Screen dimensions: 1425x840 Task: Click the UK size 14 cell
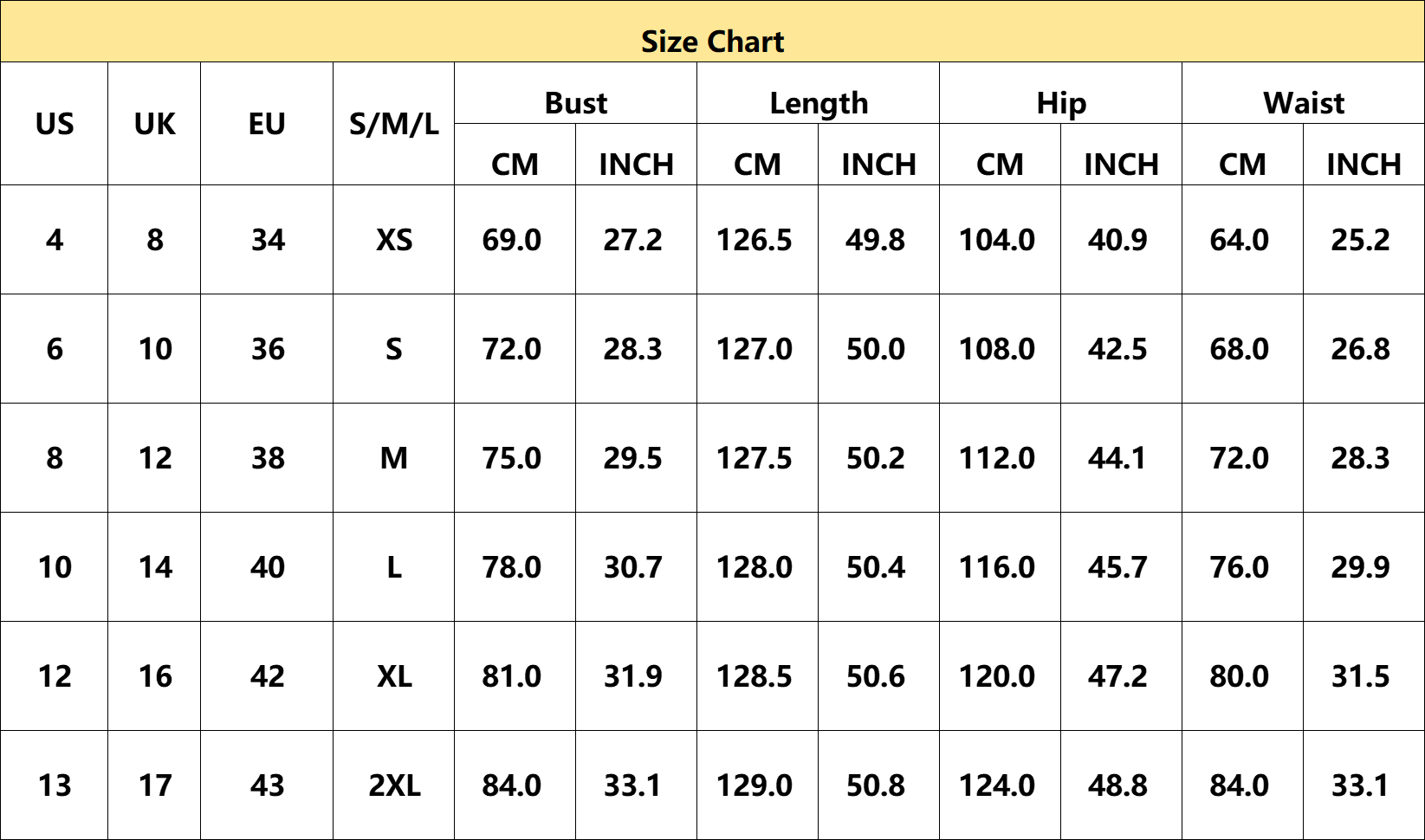(154, 567)
